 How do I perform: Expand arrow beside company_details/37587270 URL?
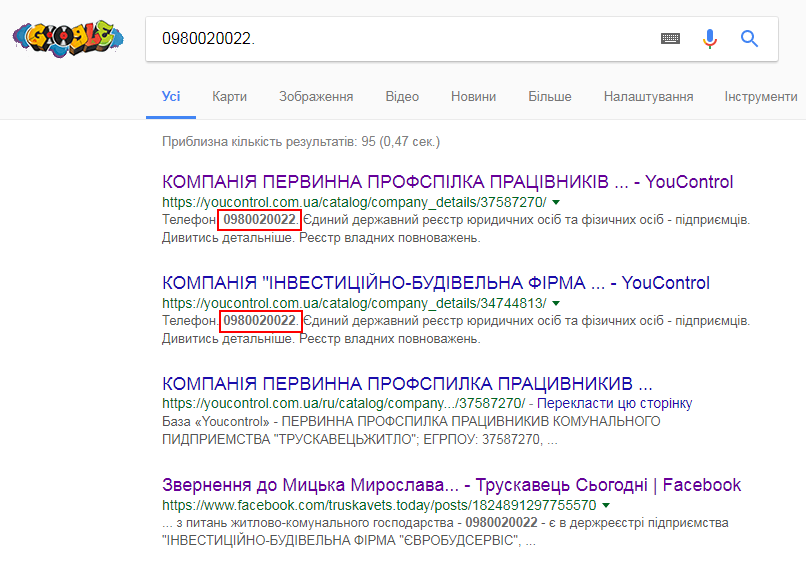[x=556, y=202]
